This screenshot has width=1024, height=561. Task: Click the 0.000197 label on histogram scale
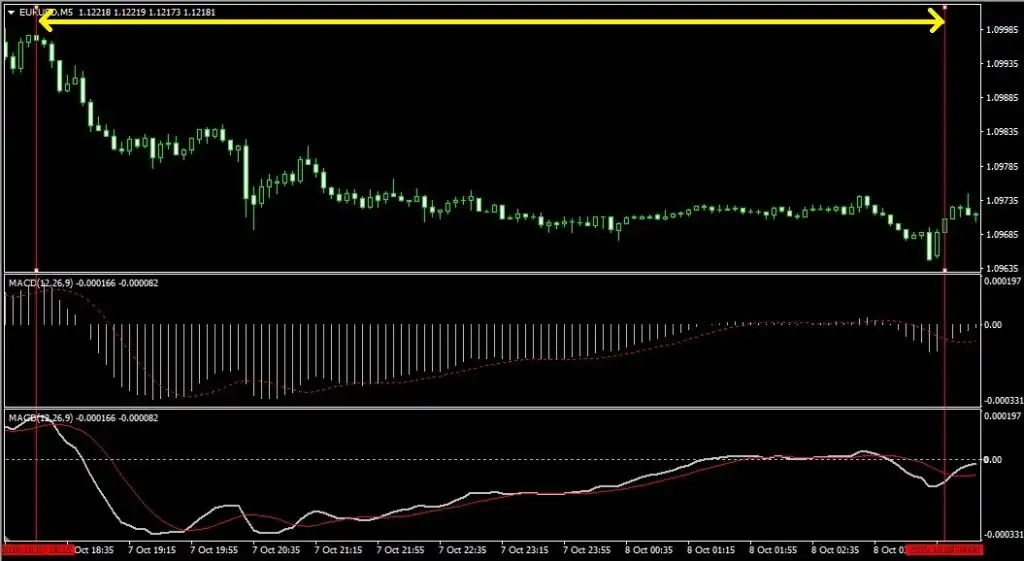pyautogui.click(x=1002, y=281)
